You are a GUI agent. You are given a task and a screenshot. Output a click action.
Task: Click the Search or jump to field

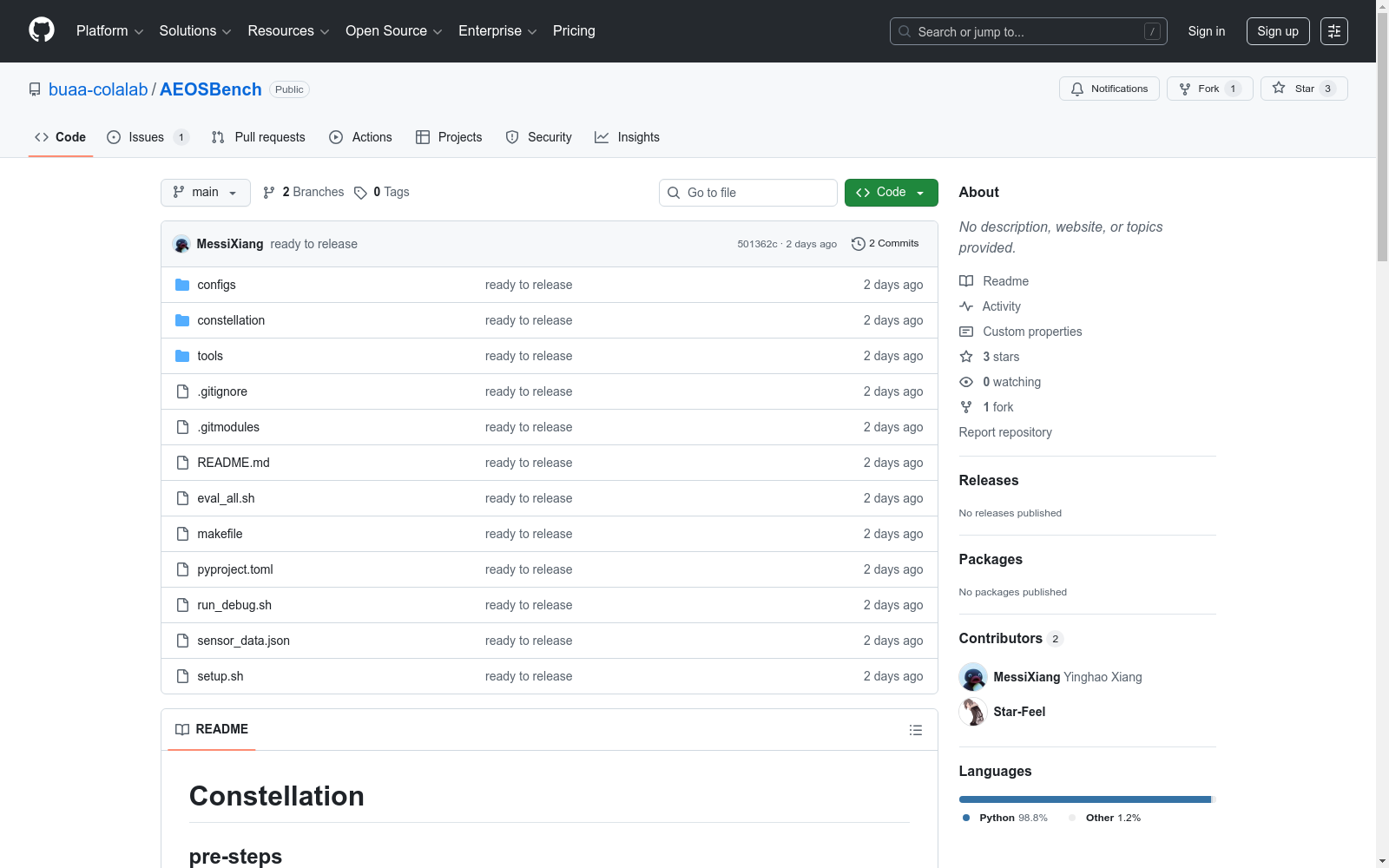[x=1029, y=31]
